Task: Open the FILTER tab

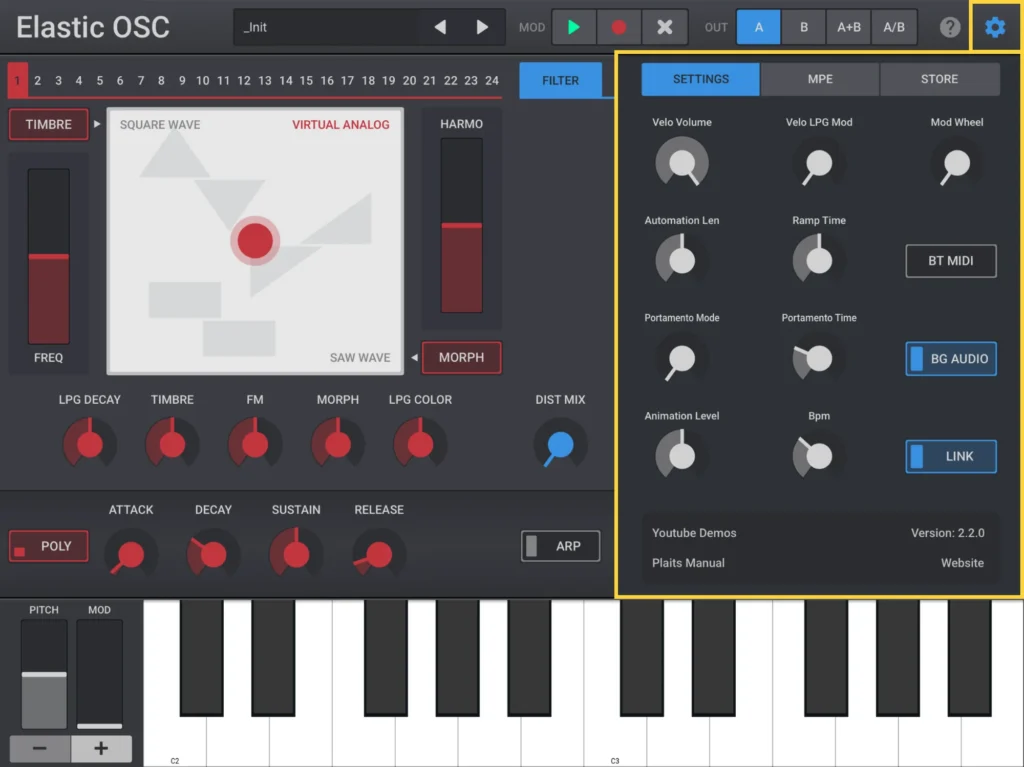Action: point(560,80)
